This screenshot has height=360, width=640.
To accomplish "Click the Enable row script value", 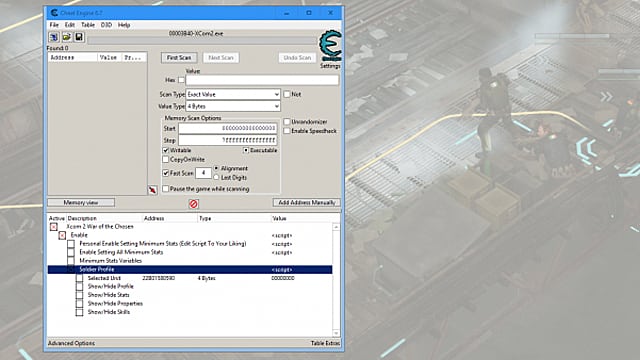I will point(282,236).
